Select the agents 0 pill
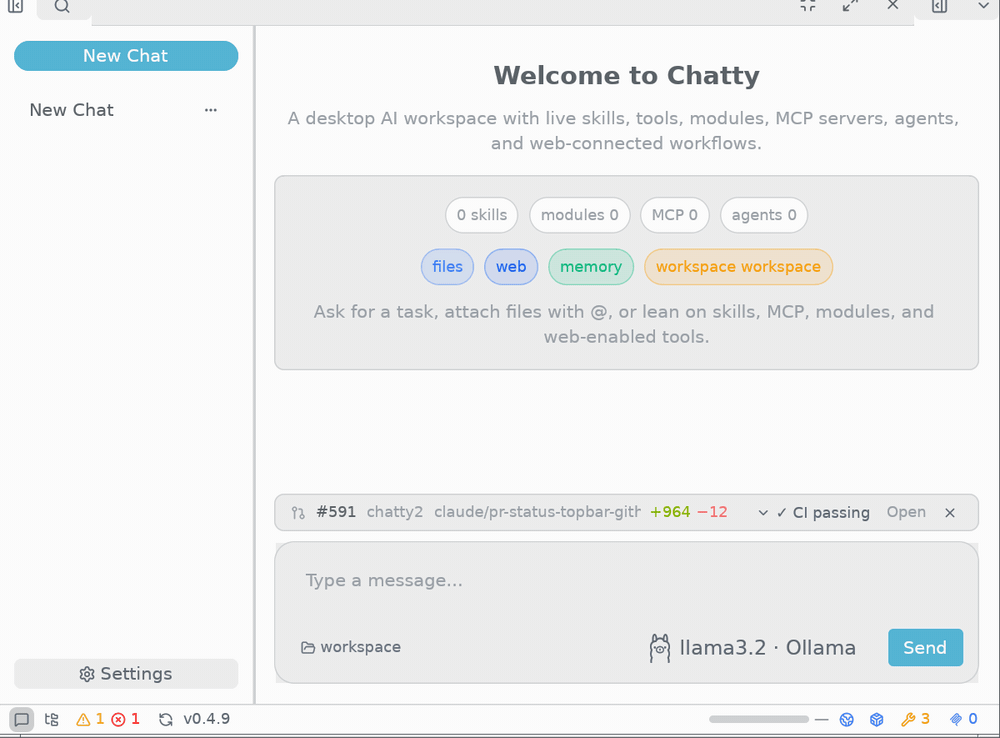Viewport: 1000px width, 738px height. (764, 215)
